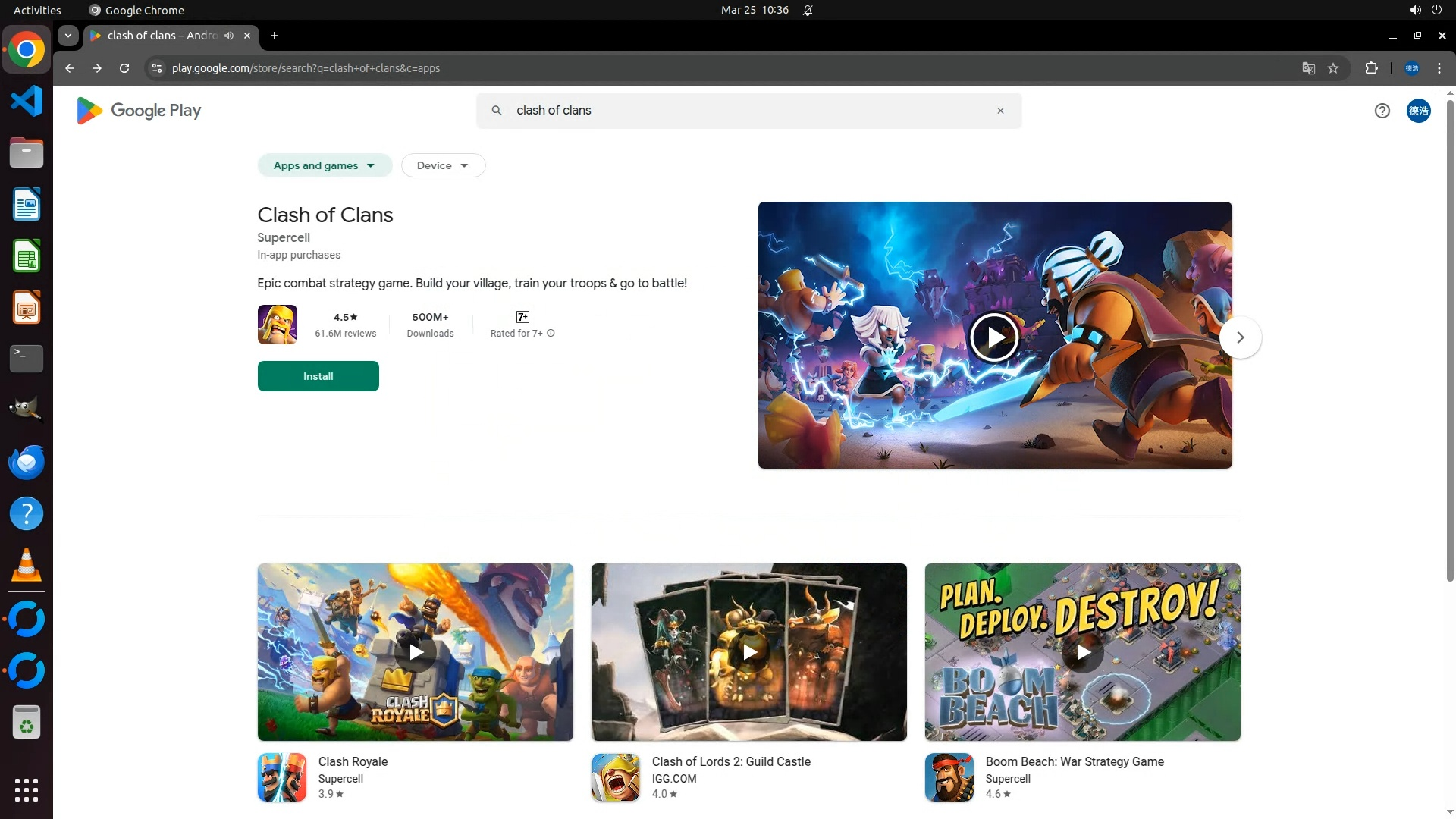The height and width of the screenshot is (819, 1456).
Task: Open the Chrome tab search dropdown
Action: pyautogui.click(x=68, y=36)
